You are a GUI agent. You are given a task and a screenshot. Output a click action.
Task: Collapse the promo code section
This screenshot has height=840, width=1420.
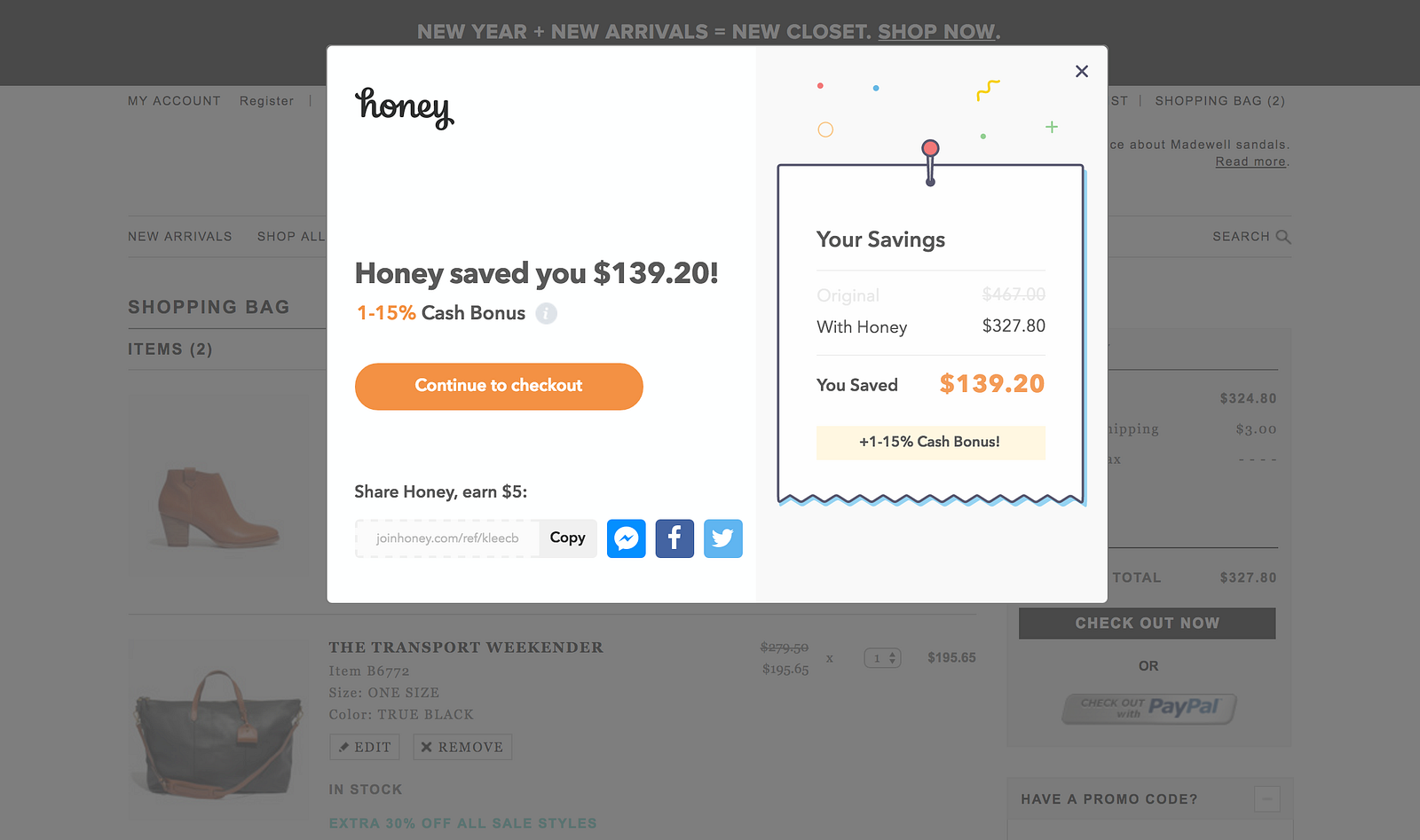click(1266, 799)
